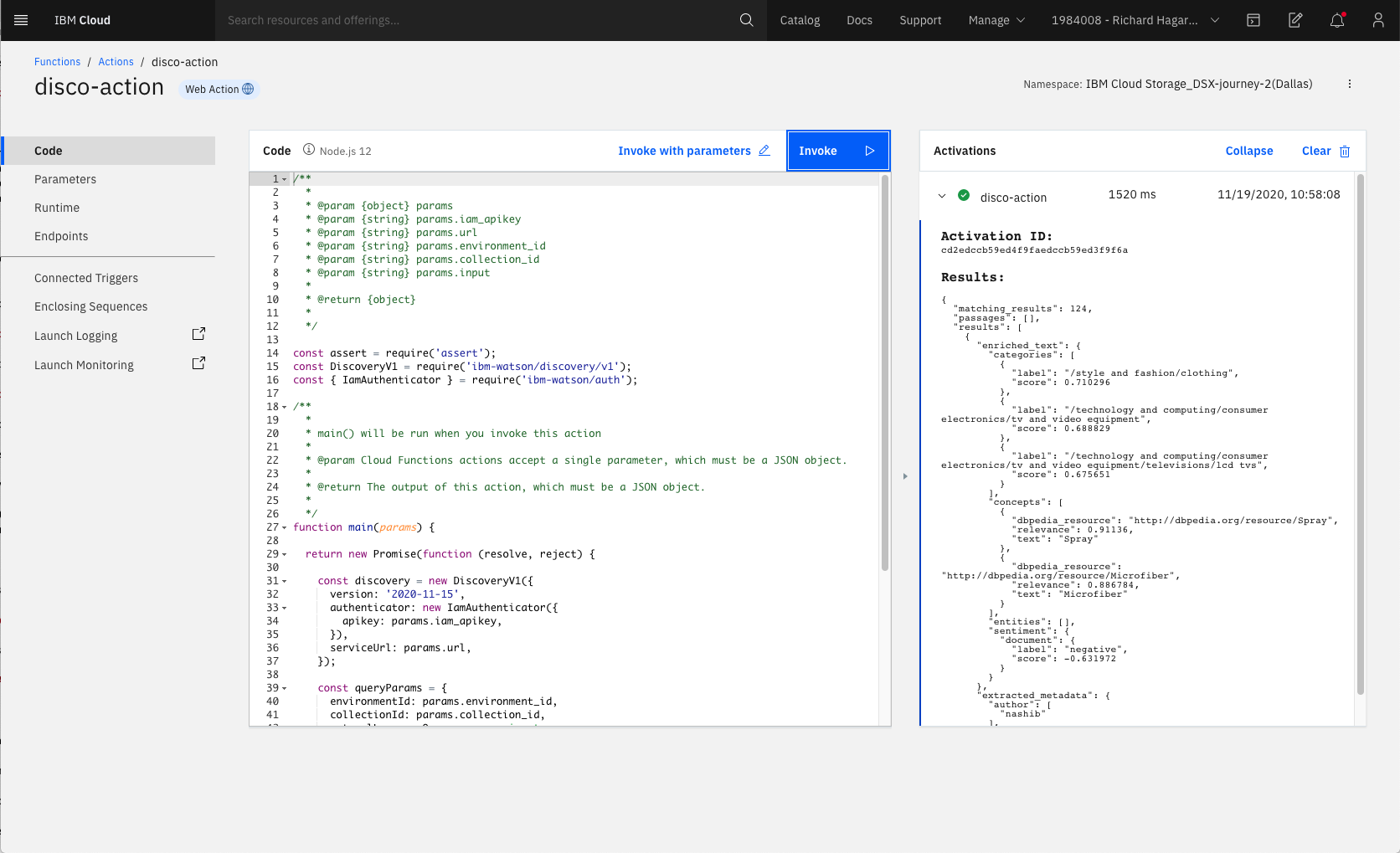This screenshot has width=1400, height=853.
Task: Open the user profile icon
Action: click(x=1378, y=20)
